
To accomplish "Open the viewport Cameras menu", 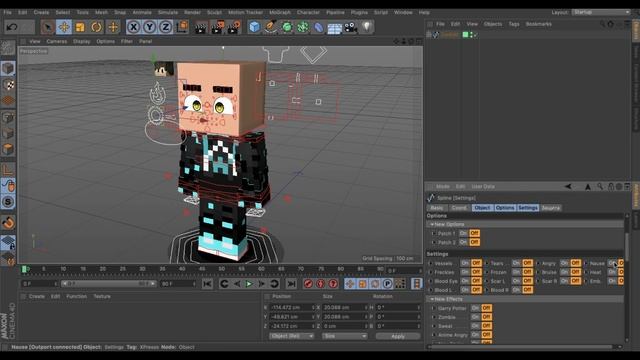I will (57, 42).
